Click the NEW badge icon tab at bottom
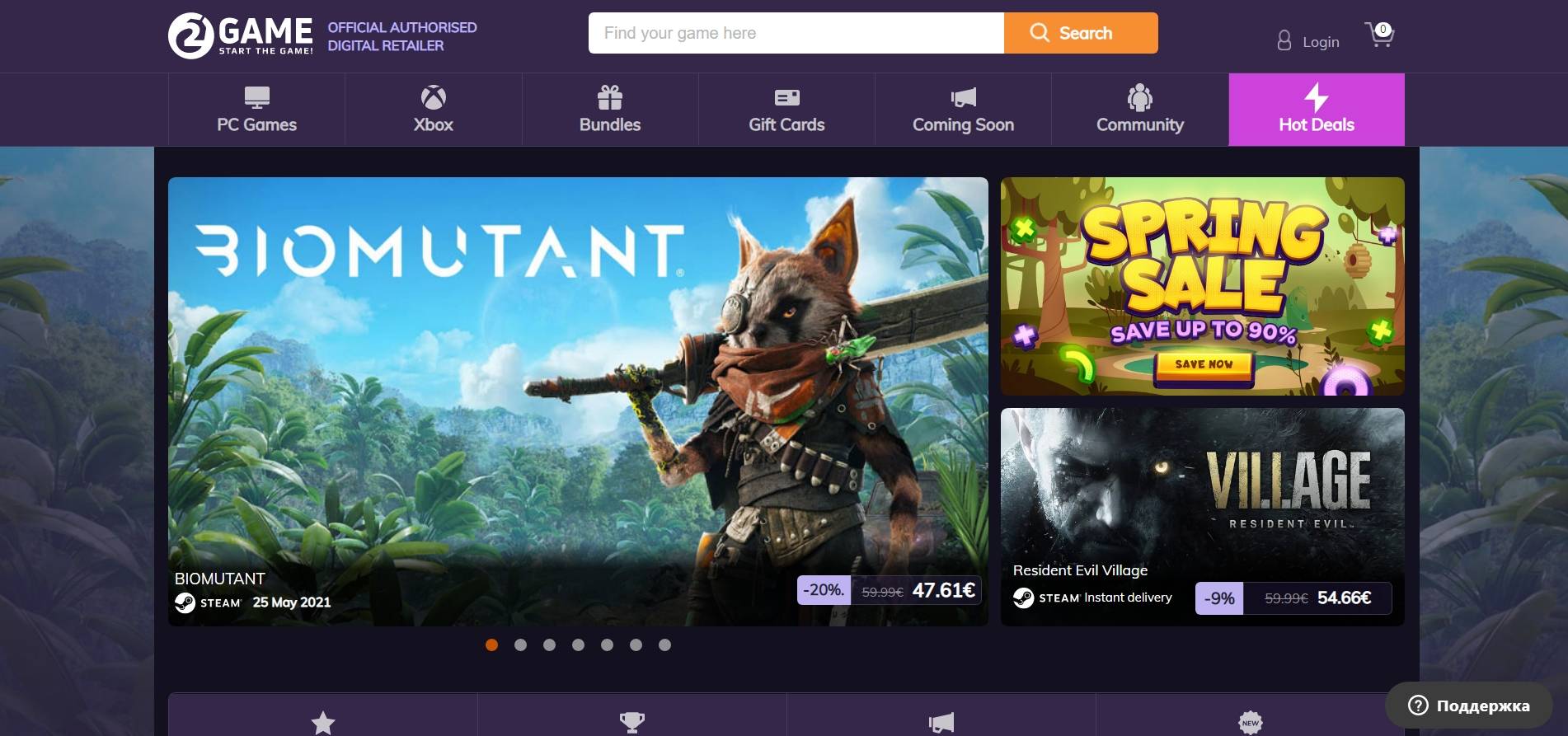The image size is (1568, 736). click(x=1251, y=723)
